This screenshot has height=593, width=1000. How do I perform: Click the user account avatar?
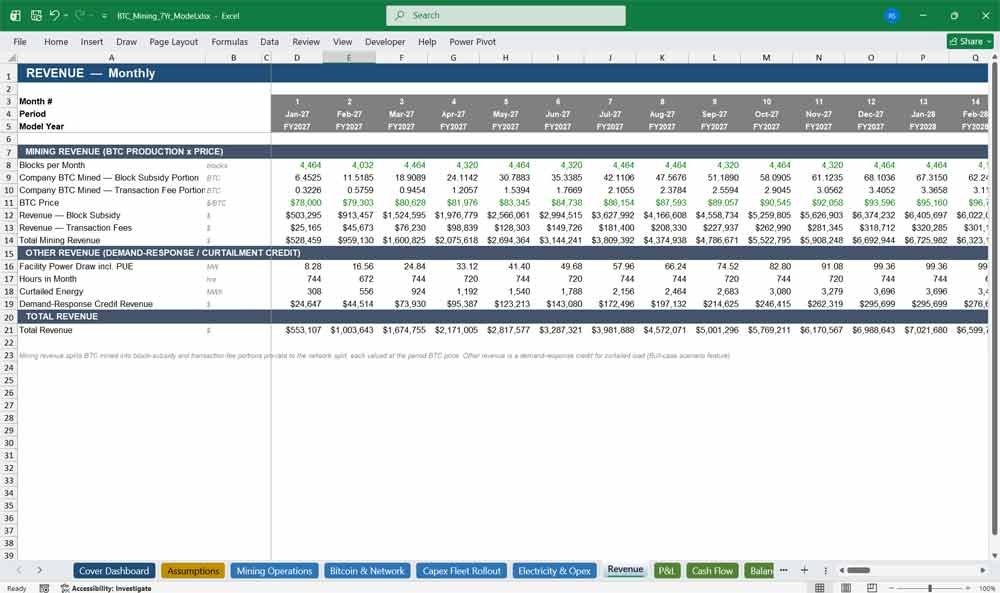(892, 16)
